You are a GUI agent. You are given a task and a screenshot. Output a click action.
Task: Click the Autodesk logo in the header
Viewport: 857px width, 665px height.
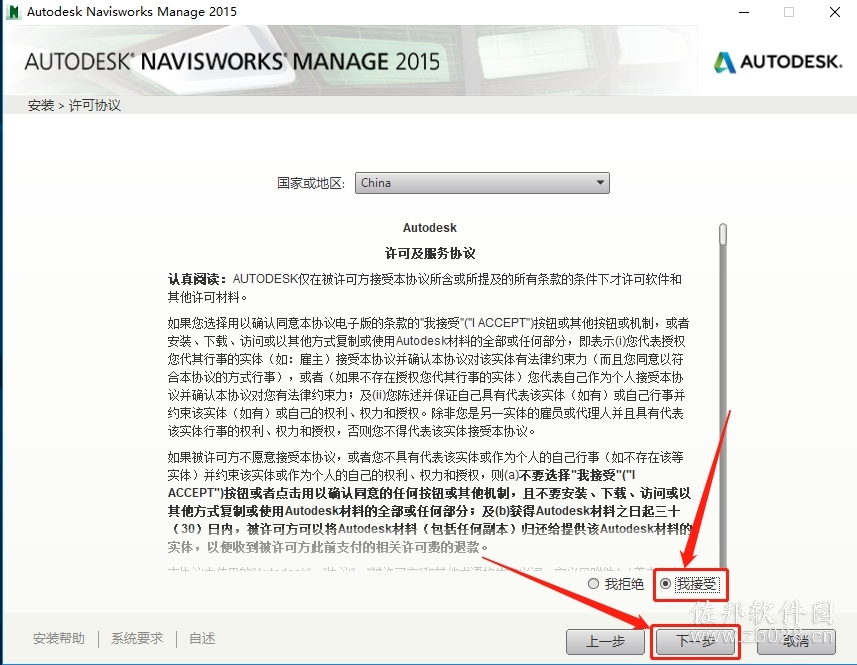[778, 62]
